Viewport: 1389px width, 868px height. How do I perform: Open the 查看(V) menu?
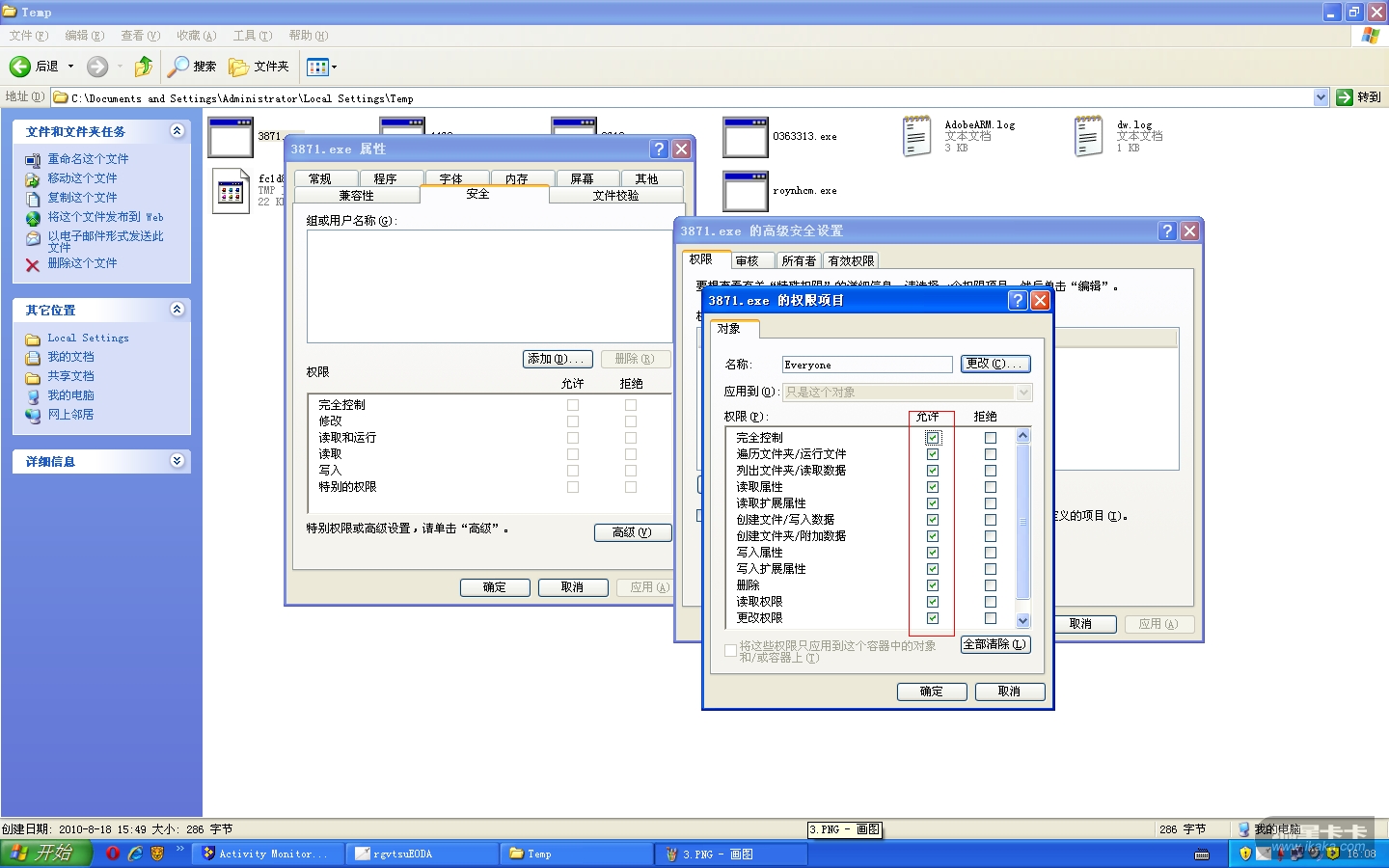pyautogui.click(x=141, y=36)
